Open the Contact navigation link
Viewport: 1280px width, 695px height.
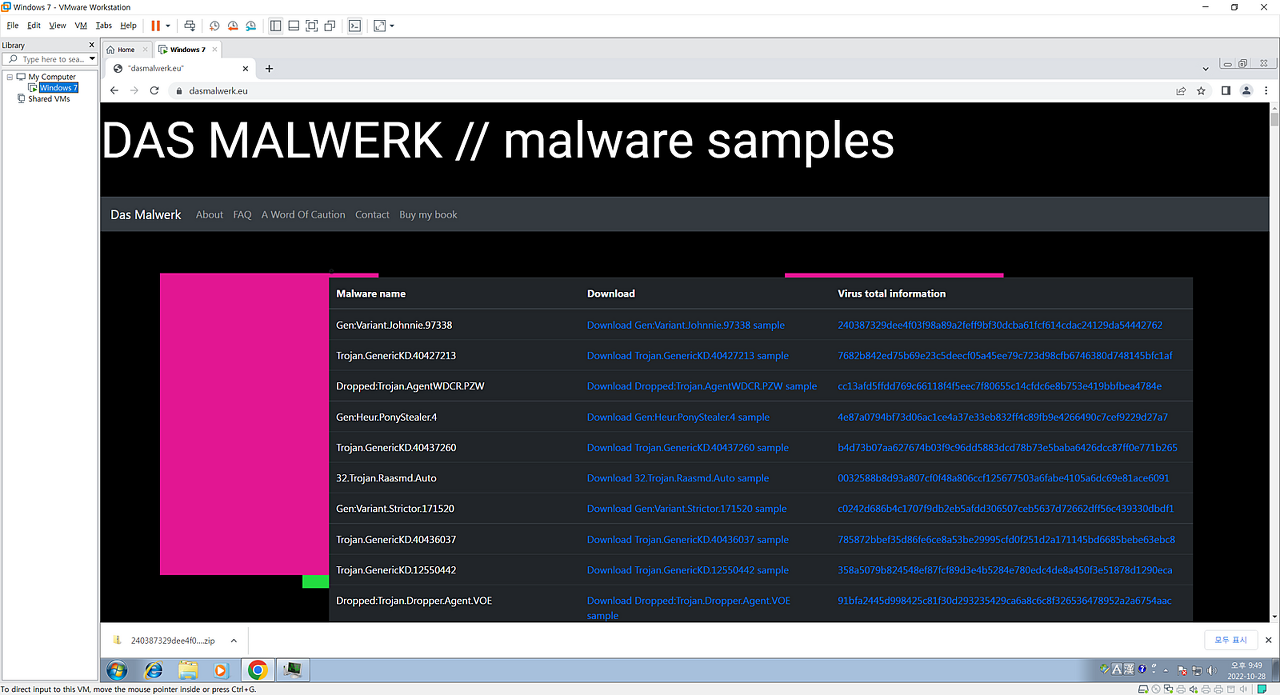[372, 215]
